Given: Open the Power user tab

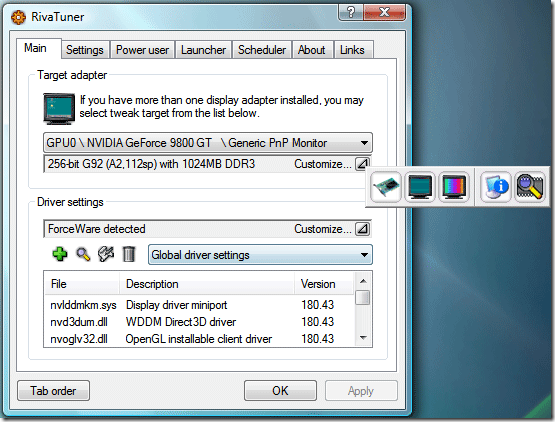Looking at the screenshot, I should [x=142, y=50].
